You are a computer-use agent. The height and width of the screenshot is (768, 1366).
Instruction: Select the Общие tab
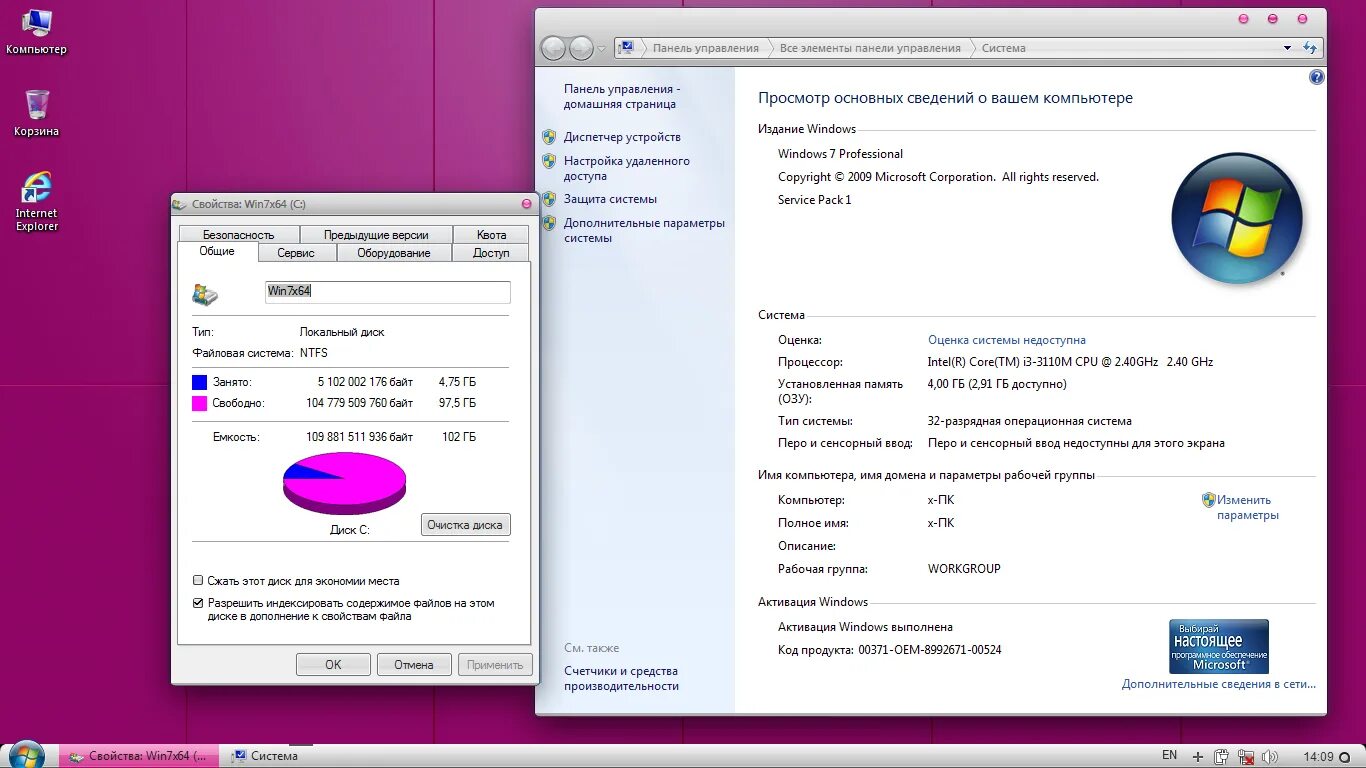pyautogui.click(x=217, y=252)
